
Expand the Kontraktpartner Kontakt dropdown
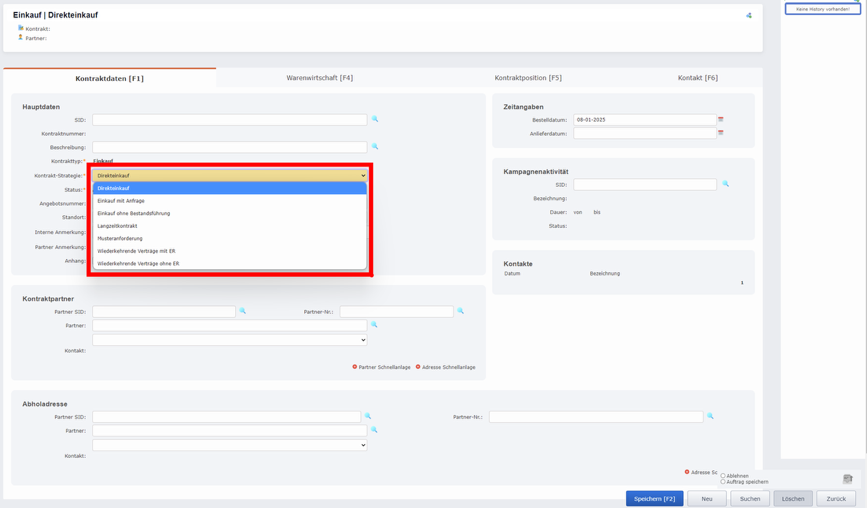[229, 340]
